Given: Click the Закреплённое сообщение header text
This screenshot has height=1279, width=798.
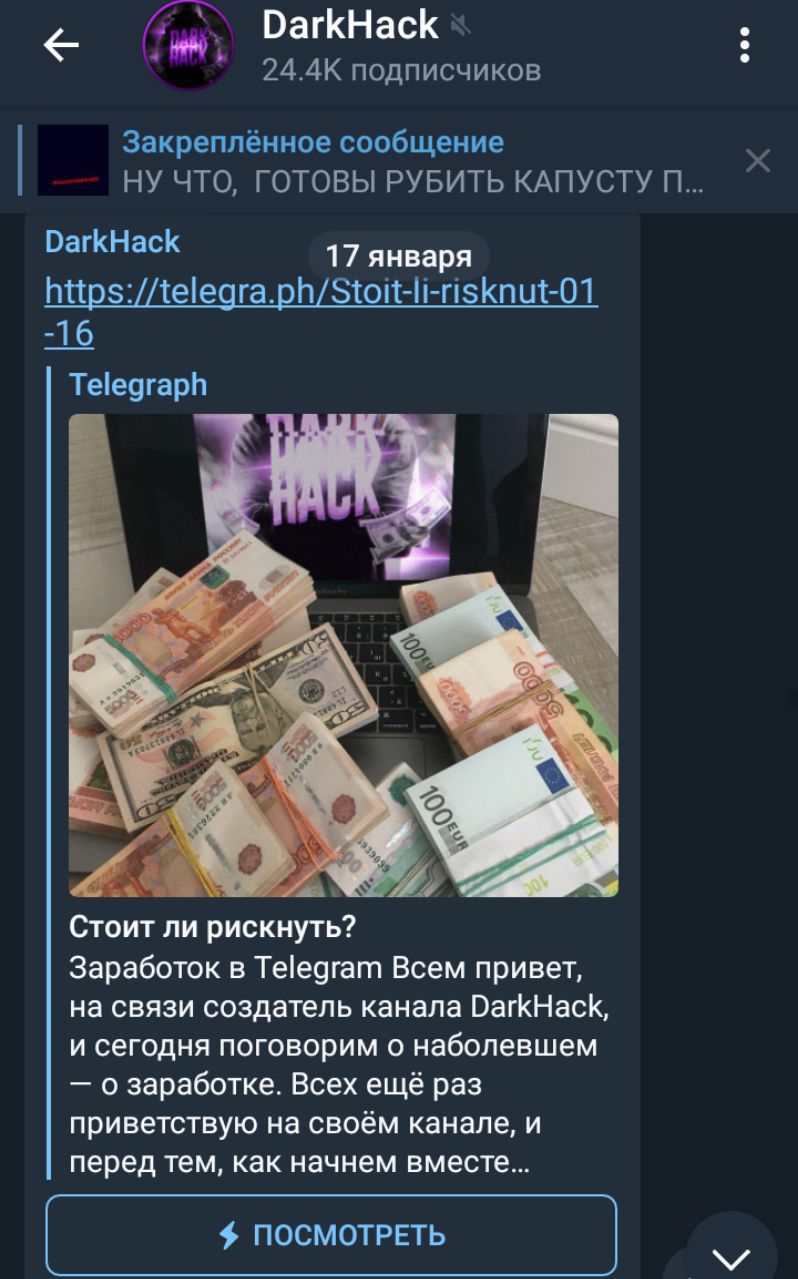Looking at the screenshot, I should 313,142.
